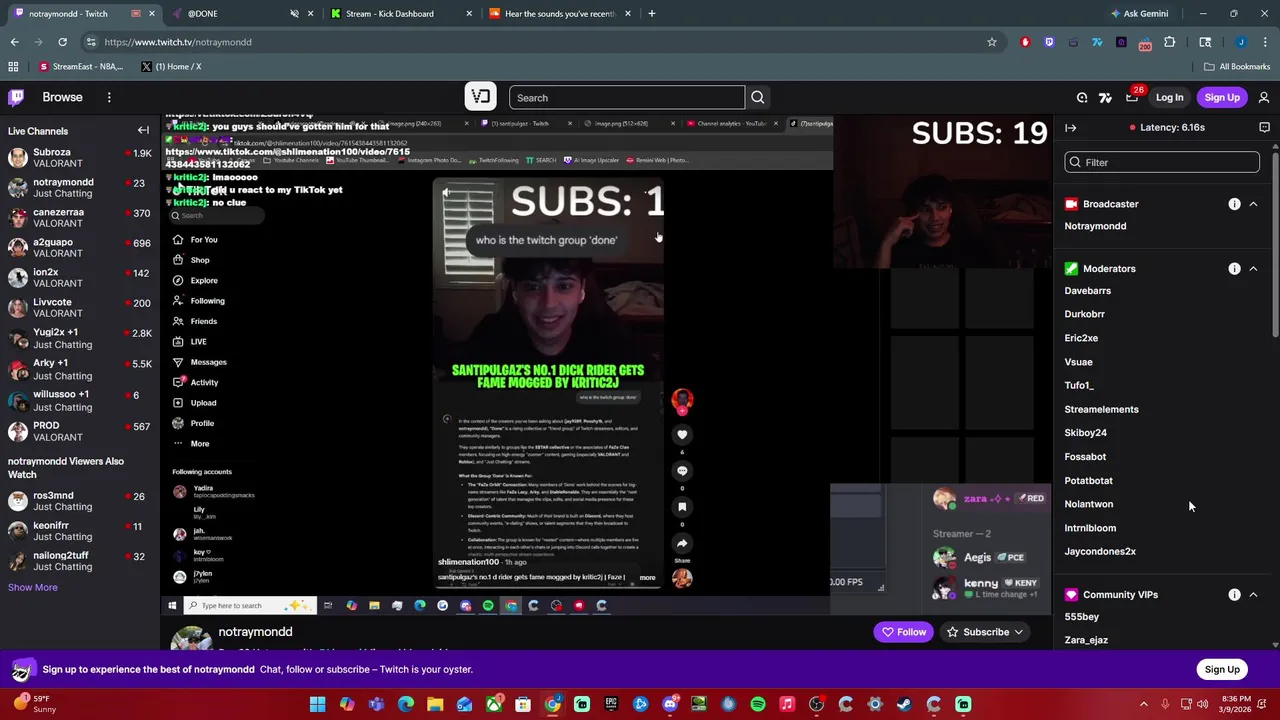Open Epic Games from taskbar
The height and width of the screenshot is (720, 1280).
click(x=611, y=704)
